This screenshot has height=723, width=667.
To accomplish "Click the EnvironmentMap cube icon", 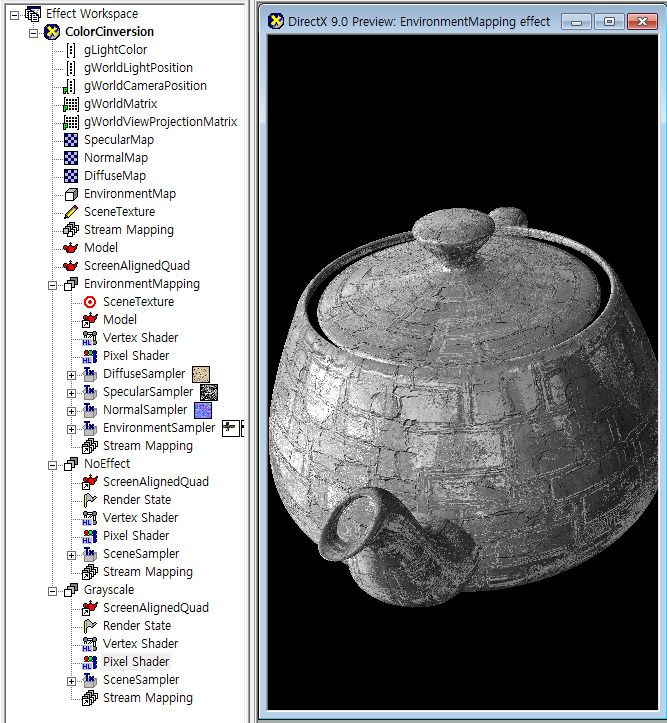I will pos(71,194).
